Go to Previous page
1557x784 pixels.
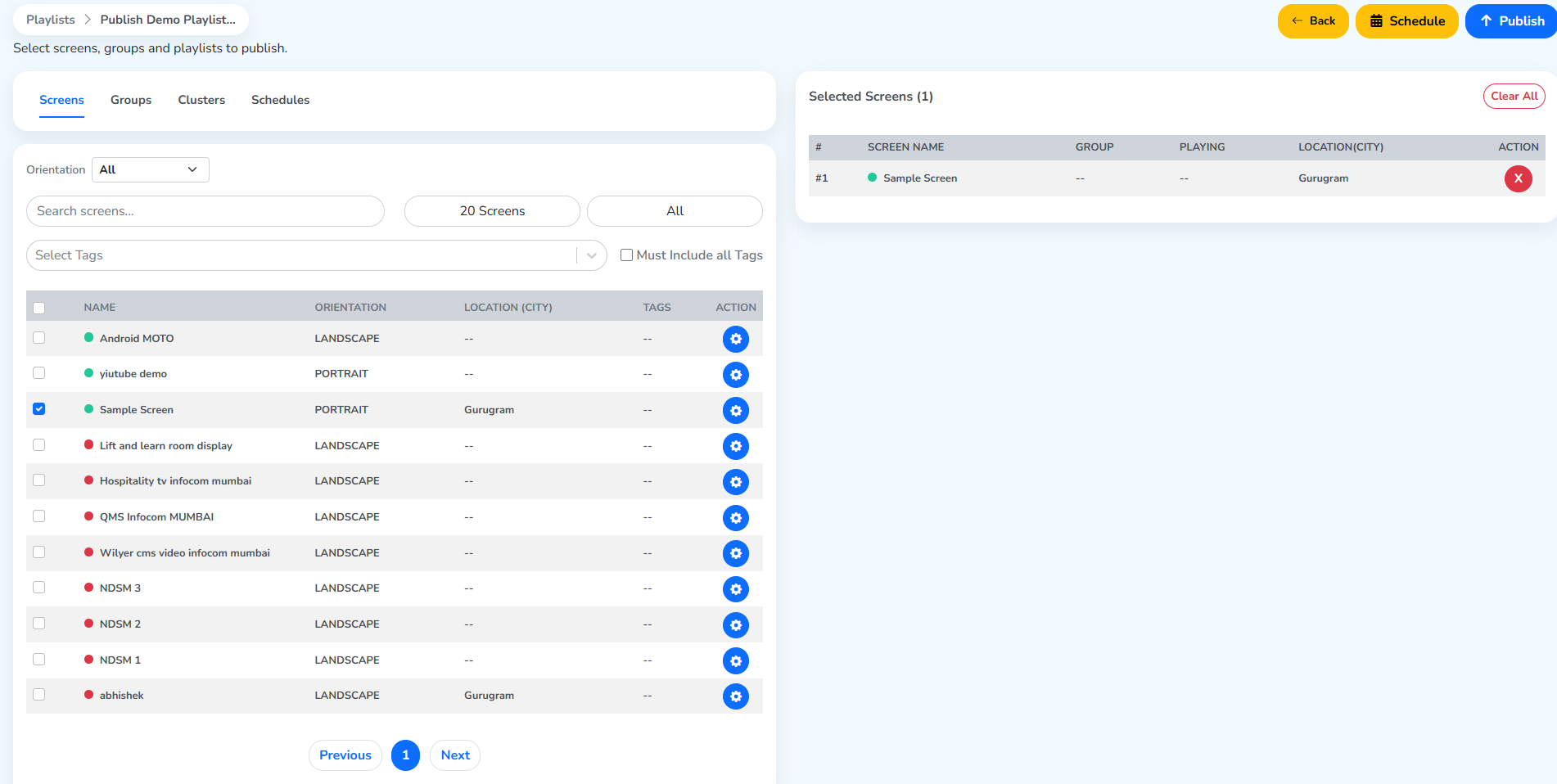pyautogui.click(x=345, y=755)
